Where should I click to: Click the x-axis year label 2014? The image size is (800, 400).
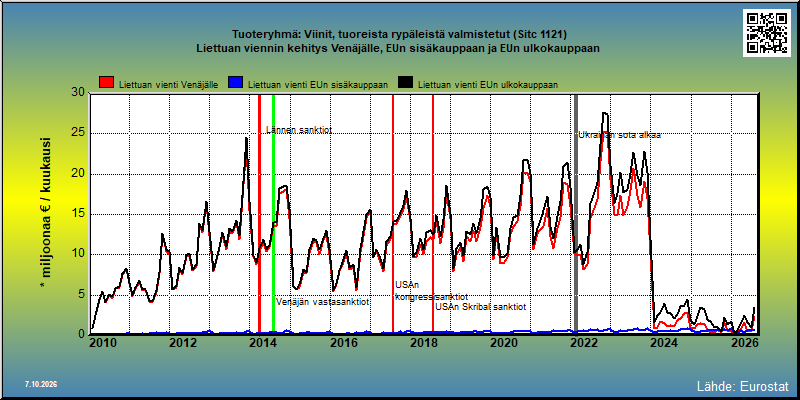coord(263,343)
